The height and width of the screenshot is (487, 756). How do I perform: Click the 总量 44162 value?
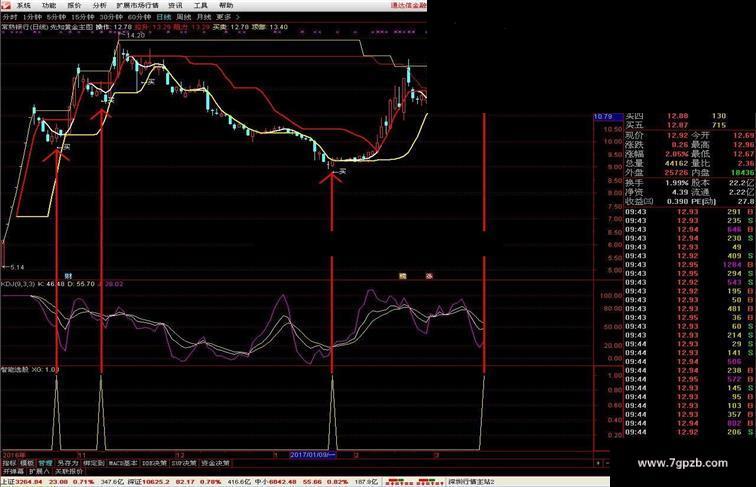(675, 163)
